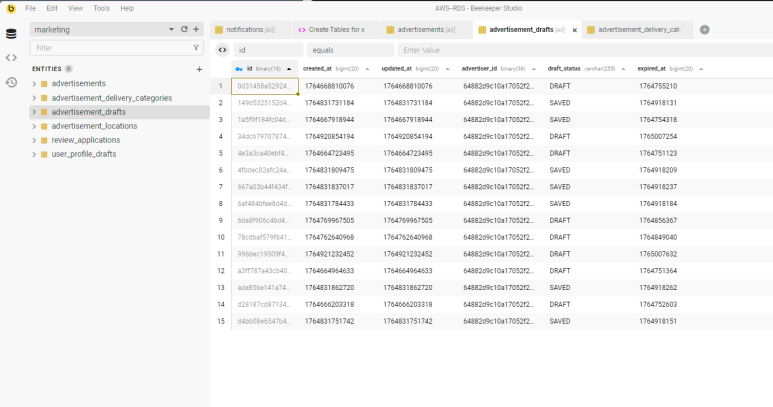The height and width of the screenshot is (407, 773).
Task: Select row number 15
Action: [x=221, y=321]
